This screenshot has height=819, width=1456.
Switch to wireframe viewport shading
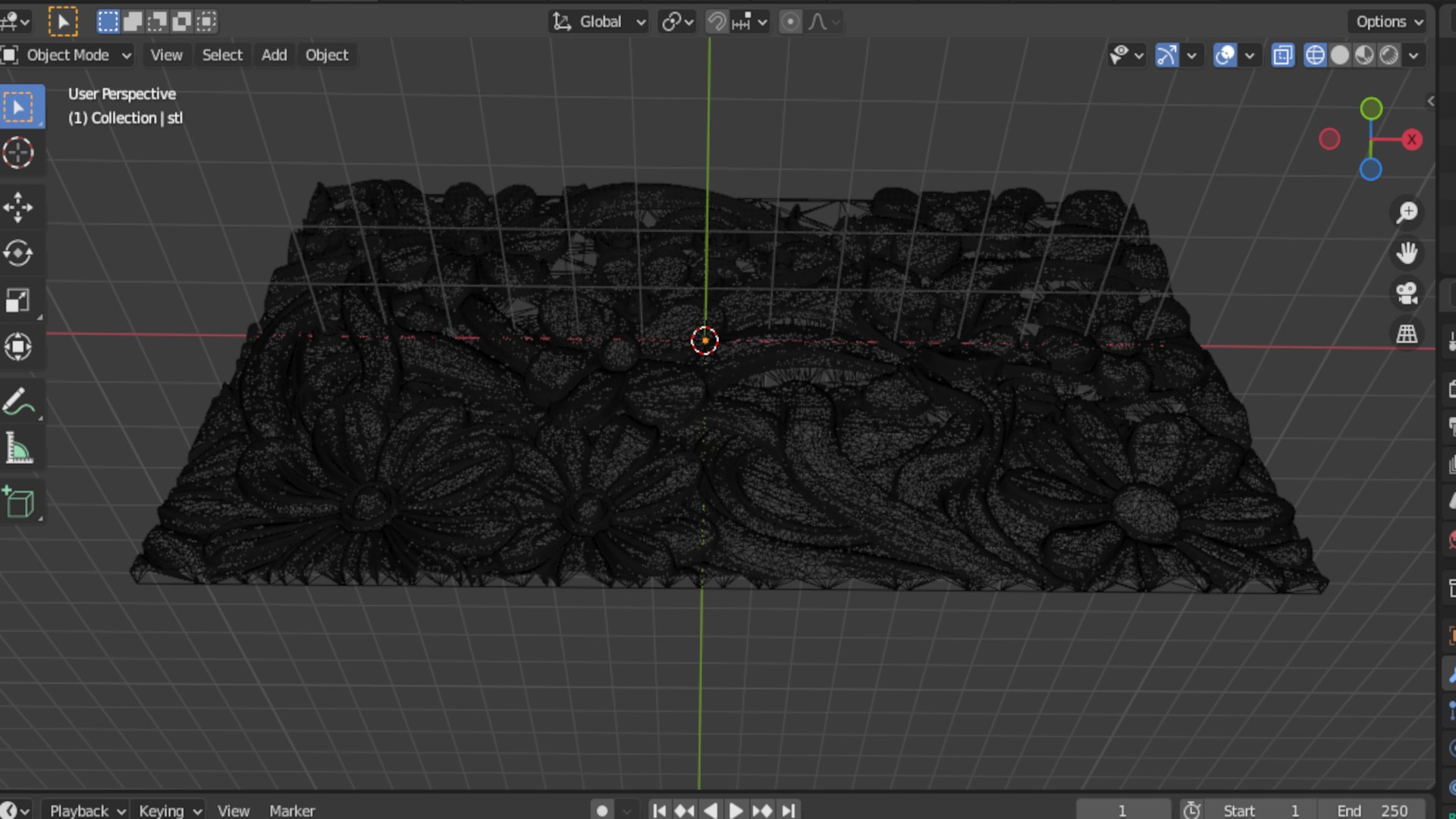coord(1315,55)
